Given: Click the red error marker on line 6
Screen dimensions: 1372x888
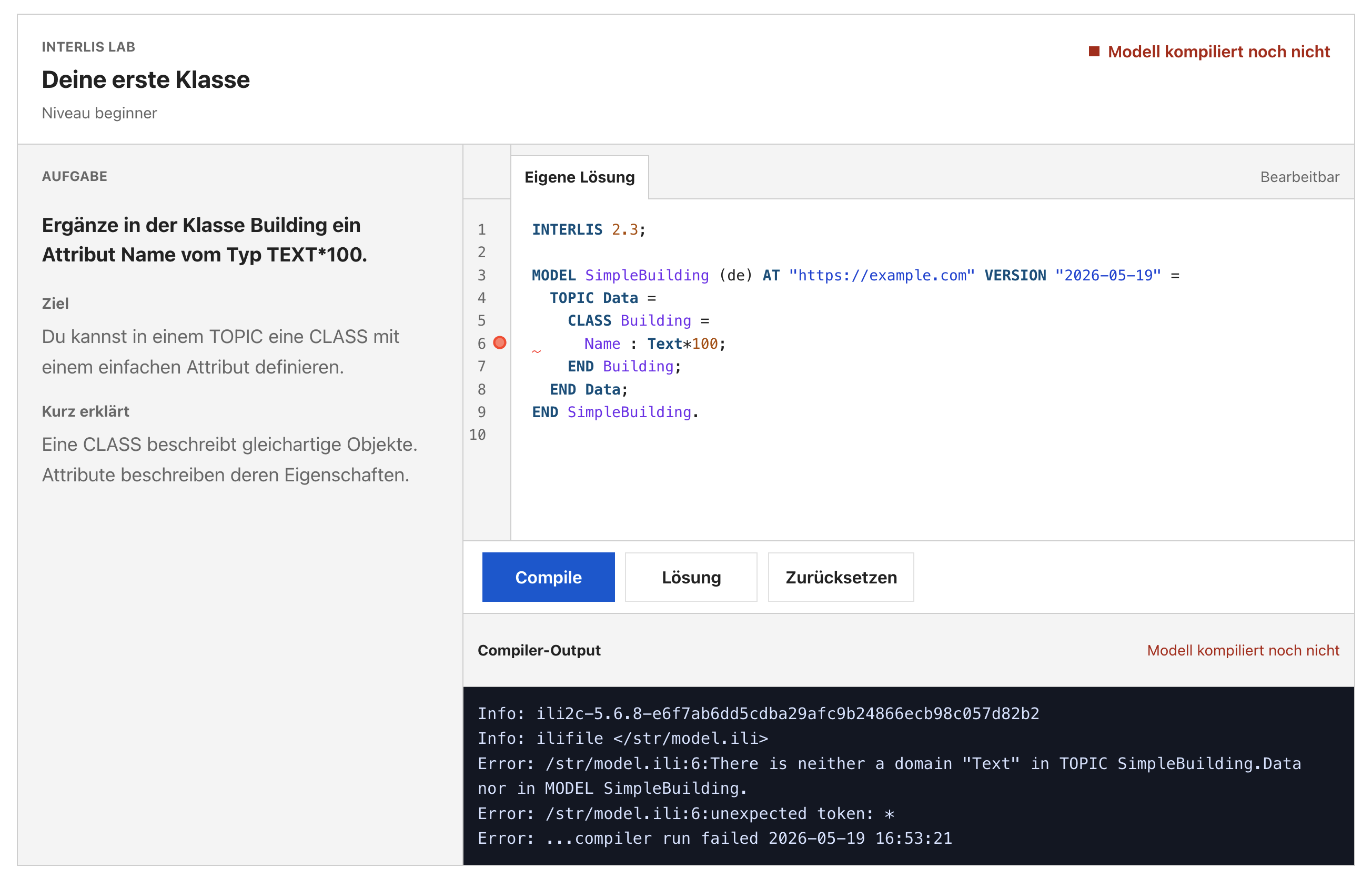Looking at the screenshot, I should pos(500,343).
